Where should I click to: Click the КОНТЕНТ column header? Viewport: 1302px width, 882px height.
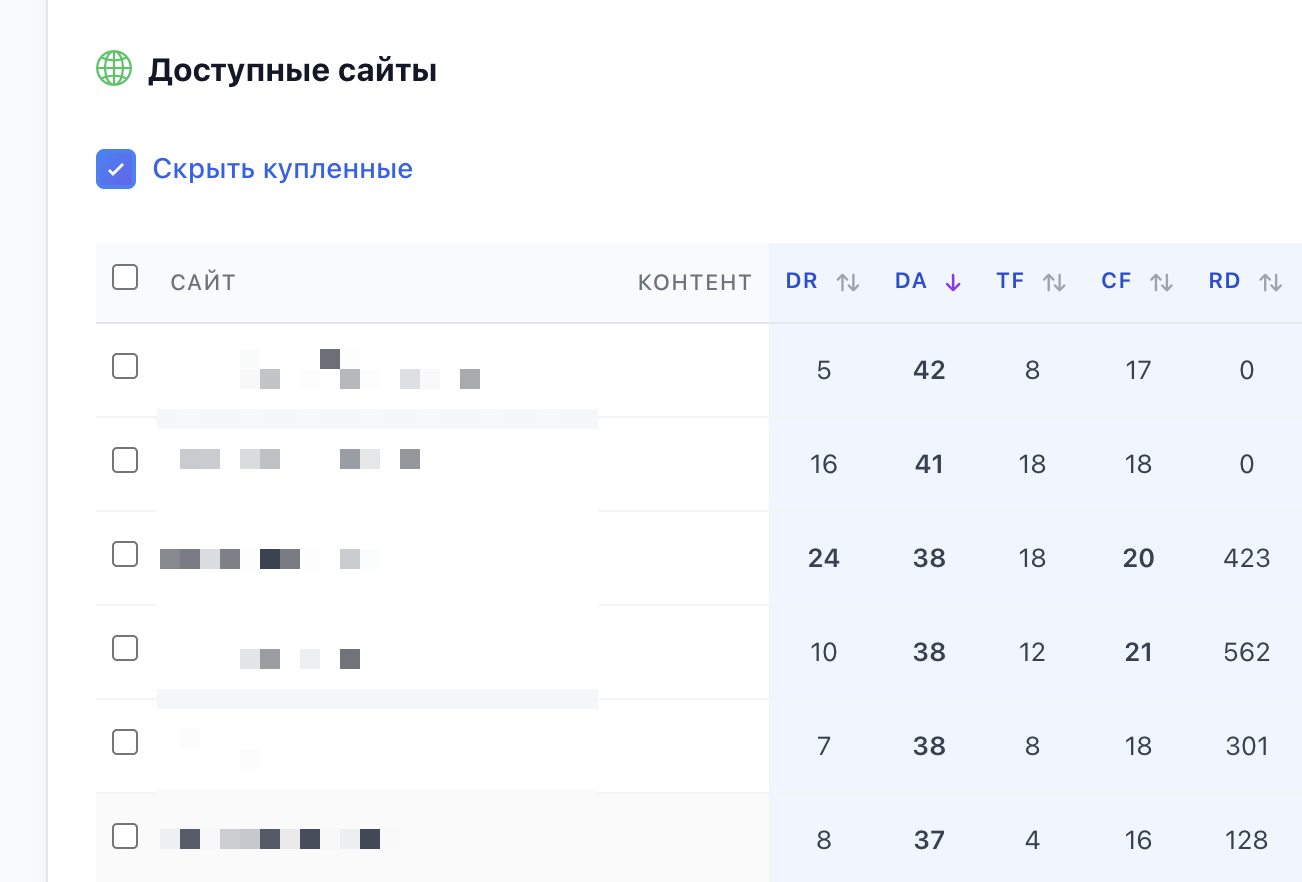[x=695, y=282]
